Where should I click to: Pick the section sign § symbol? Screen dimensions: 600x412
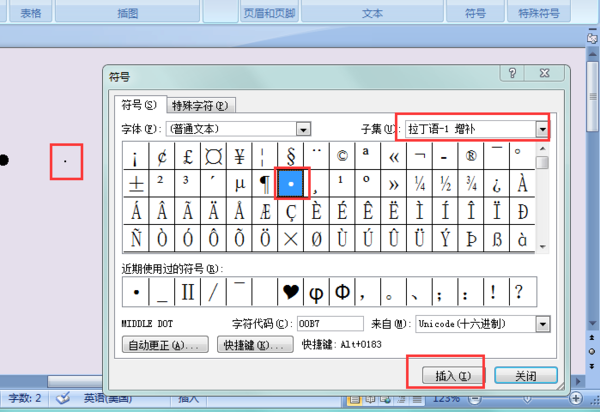(291, 156)
